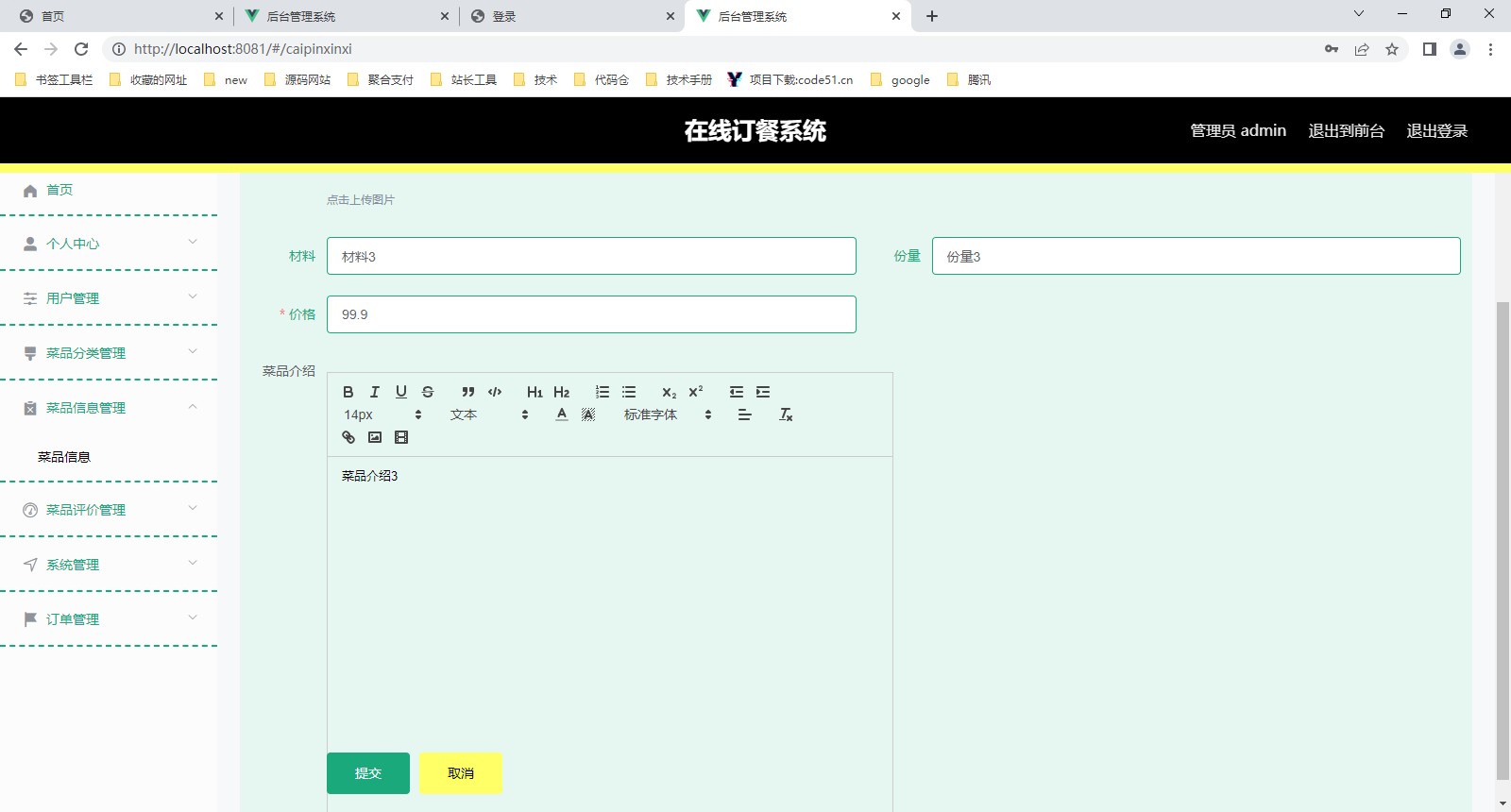Image resolution: width=1511 pixels, height=812 pixels.
Task: Toggle italic formatting in the editor
Action: tap(375, 392)
